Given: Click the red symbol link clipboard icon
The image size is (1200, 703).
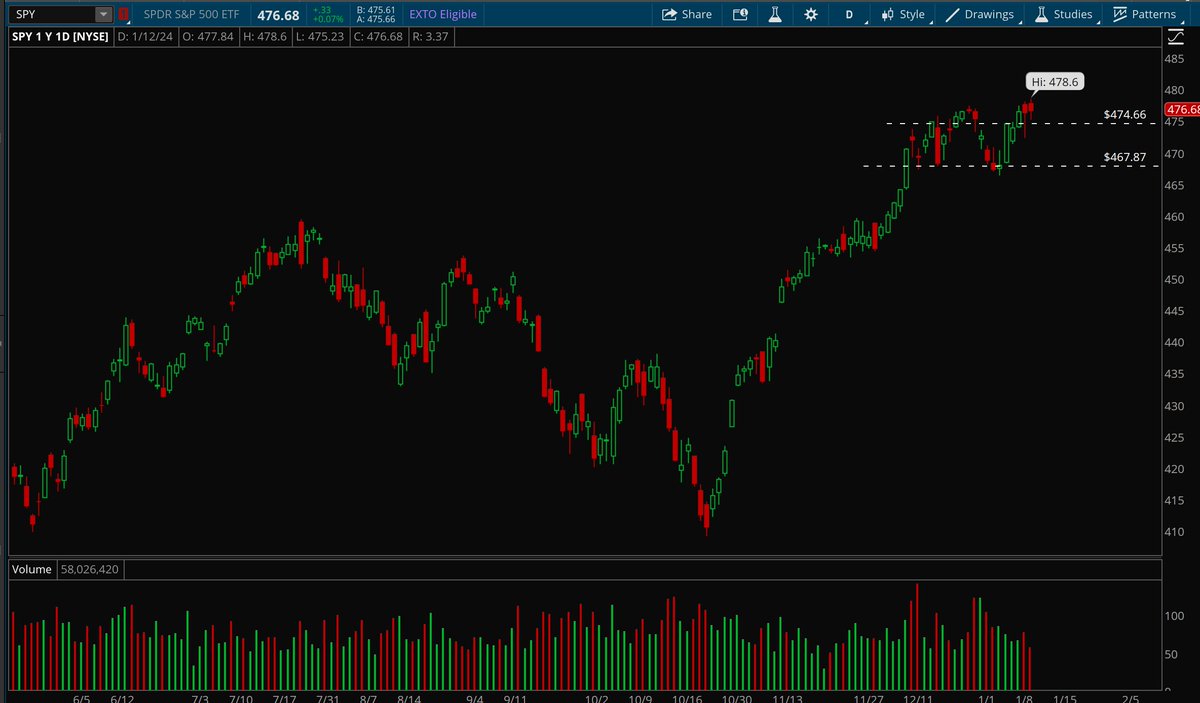Looking at the screenshot, I should click(123, 15).
